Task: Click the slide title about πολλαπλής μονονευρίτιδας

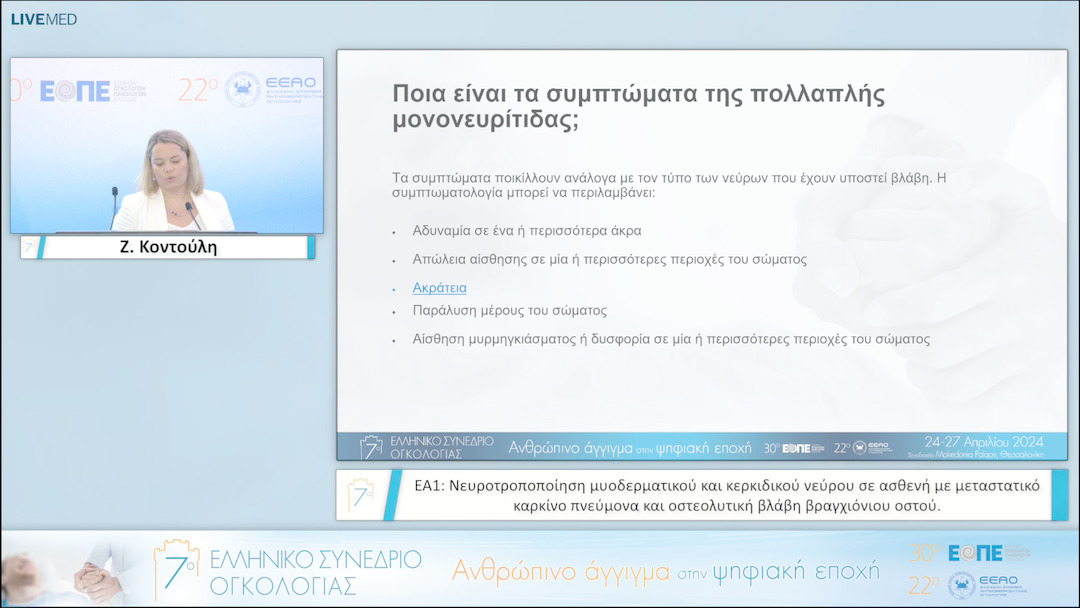Action: pyautogui.click(x=638, y=107)
